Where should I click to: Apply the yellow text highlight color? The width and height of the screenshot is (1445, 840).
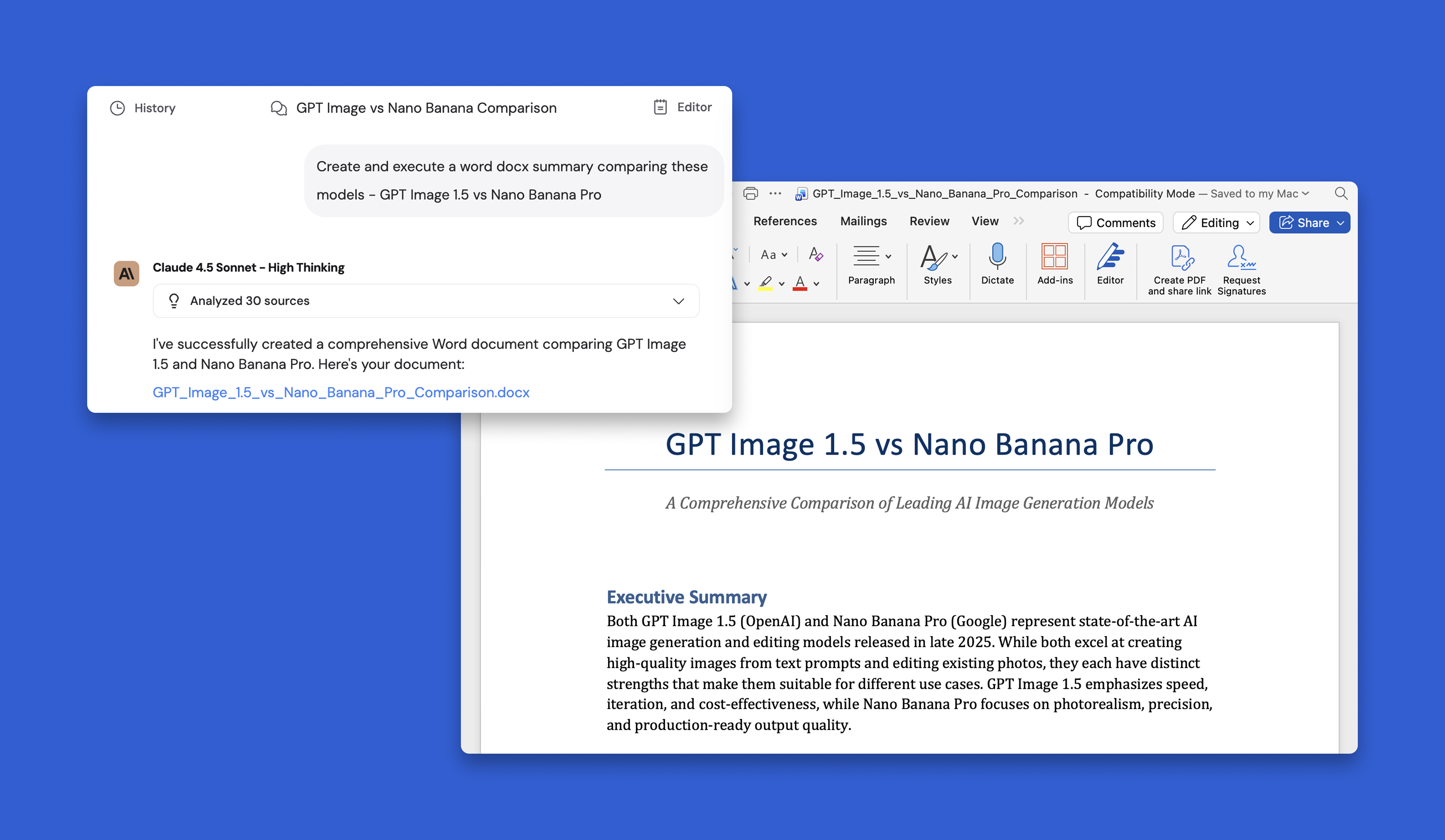(765, 282)
